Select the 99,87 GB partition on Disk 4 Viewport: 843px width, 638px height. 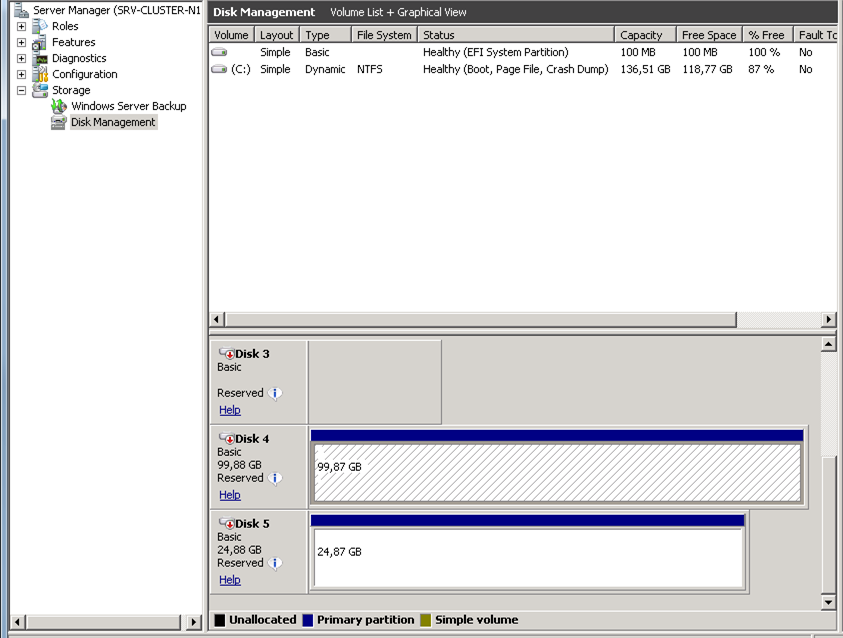557,472
